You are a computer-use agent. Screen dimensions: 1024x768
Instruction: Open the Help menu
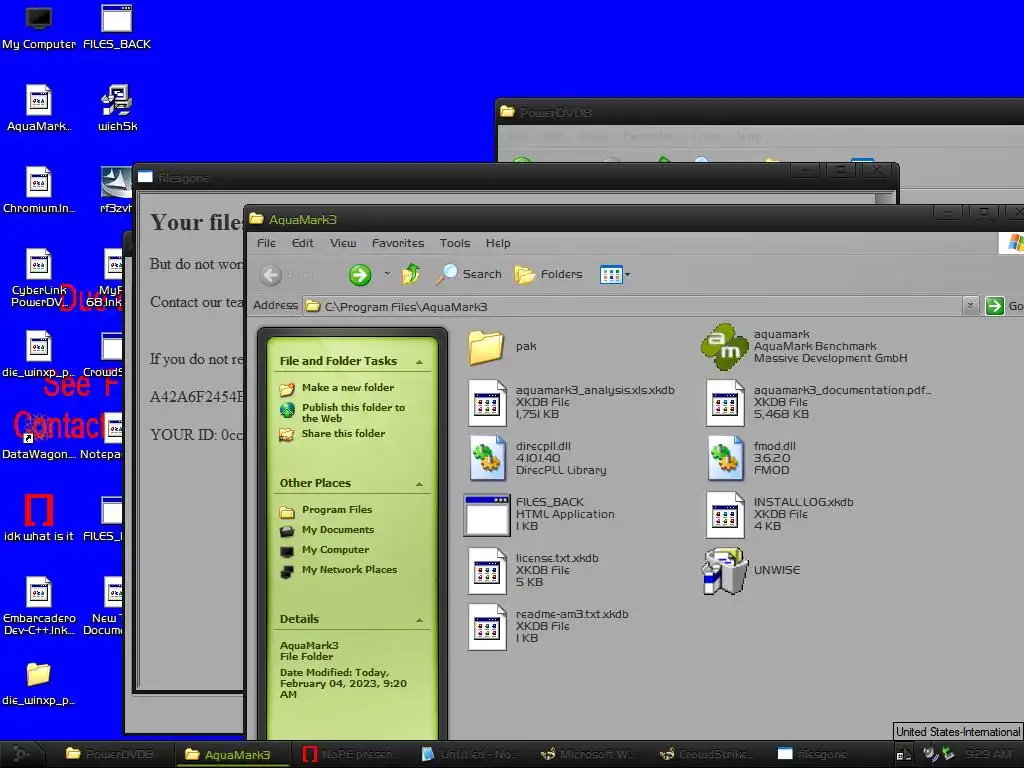tap(498, 243)
